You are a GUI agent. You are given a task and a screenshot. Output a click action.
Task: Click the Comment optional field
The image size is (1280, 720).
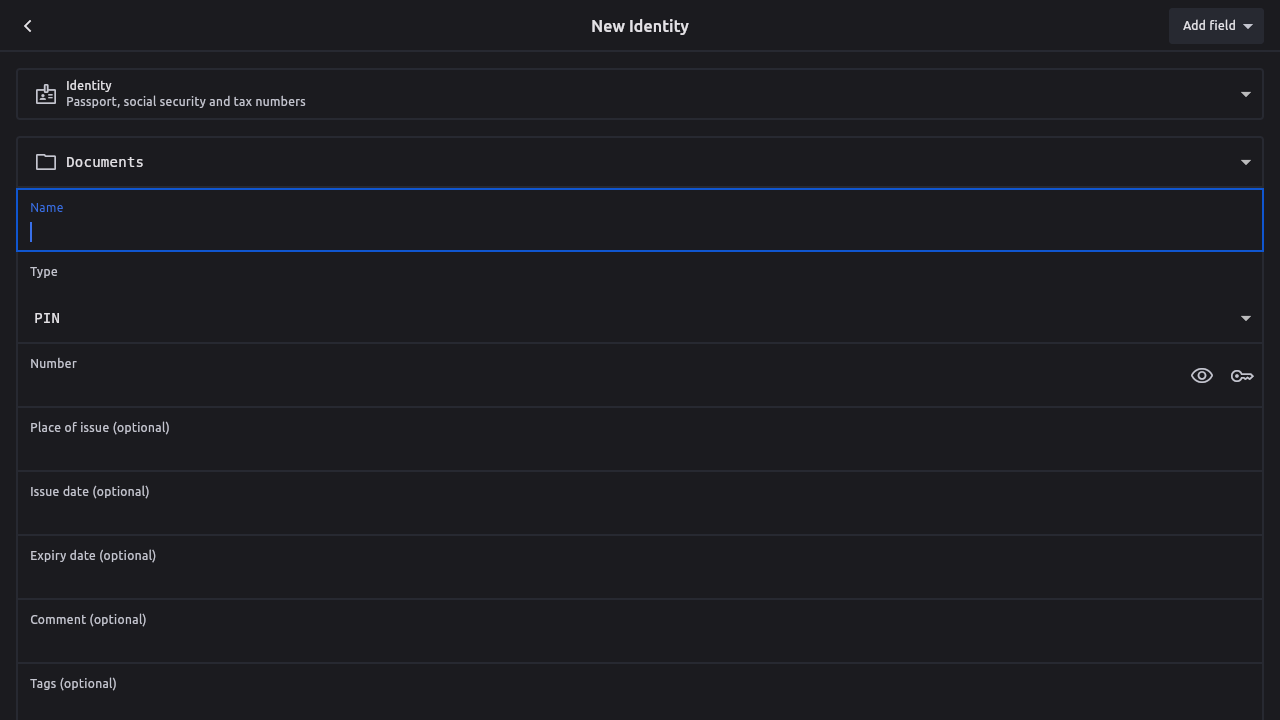pyautogui.click(x=640, y=642)
